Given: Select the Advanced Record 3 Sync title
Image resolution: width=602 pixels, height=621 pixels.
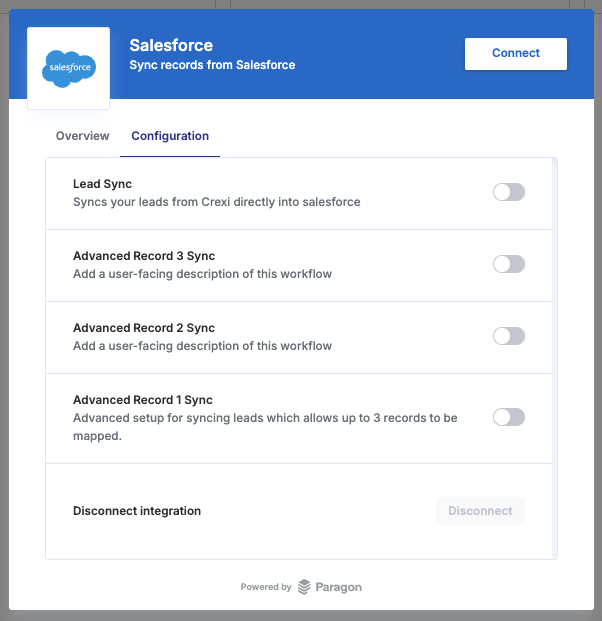Looking at the screenshot, I should [143, 256].
